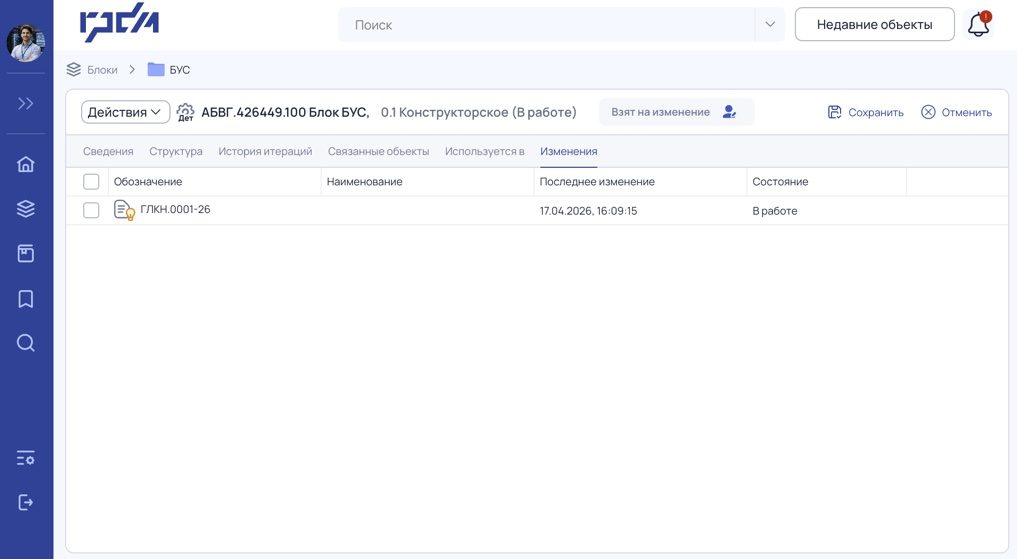Image resolution: width=1017 pixels, height=559 pixels.
Task: Open the archive box sidebar icon
Action: (25, 254)
